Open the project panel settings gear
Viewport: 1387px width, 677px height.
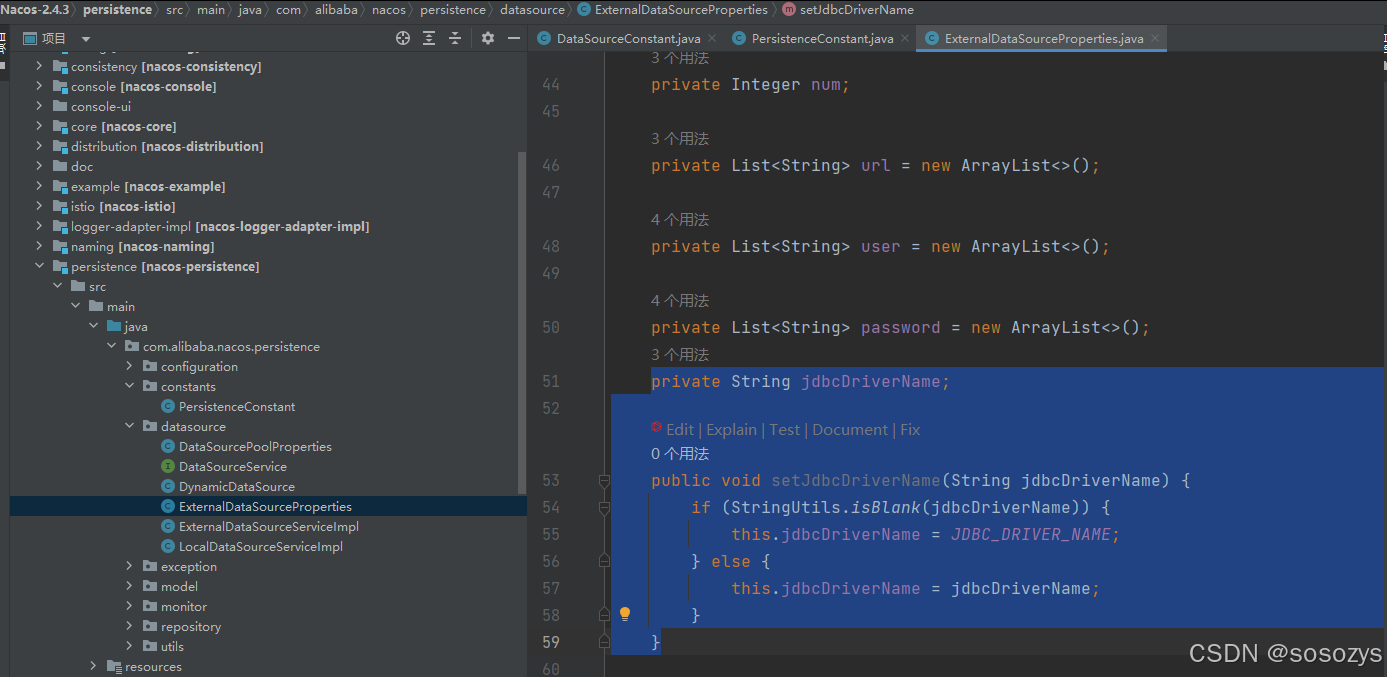tap(488, 38)
